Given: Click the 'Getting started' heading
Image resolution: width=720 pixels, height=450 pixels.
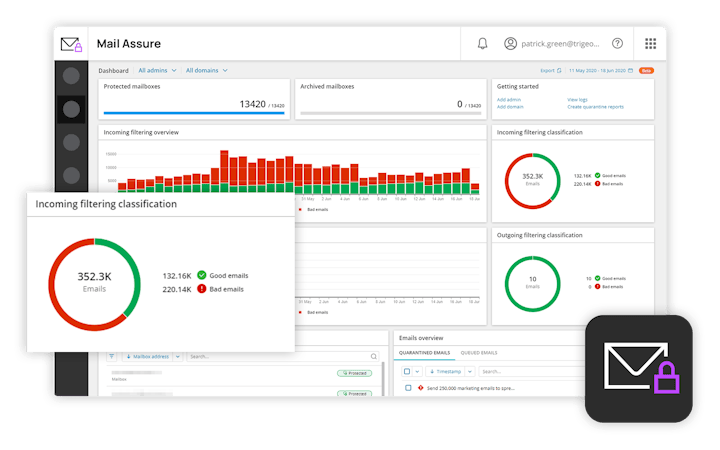Looking at the screenshot, I should [x=518, y=86].
